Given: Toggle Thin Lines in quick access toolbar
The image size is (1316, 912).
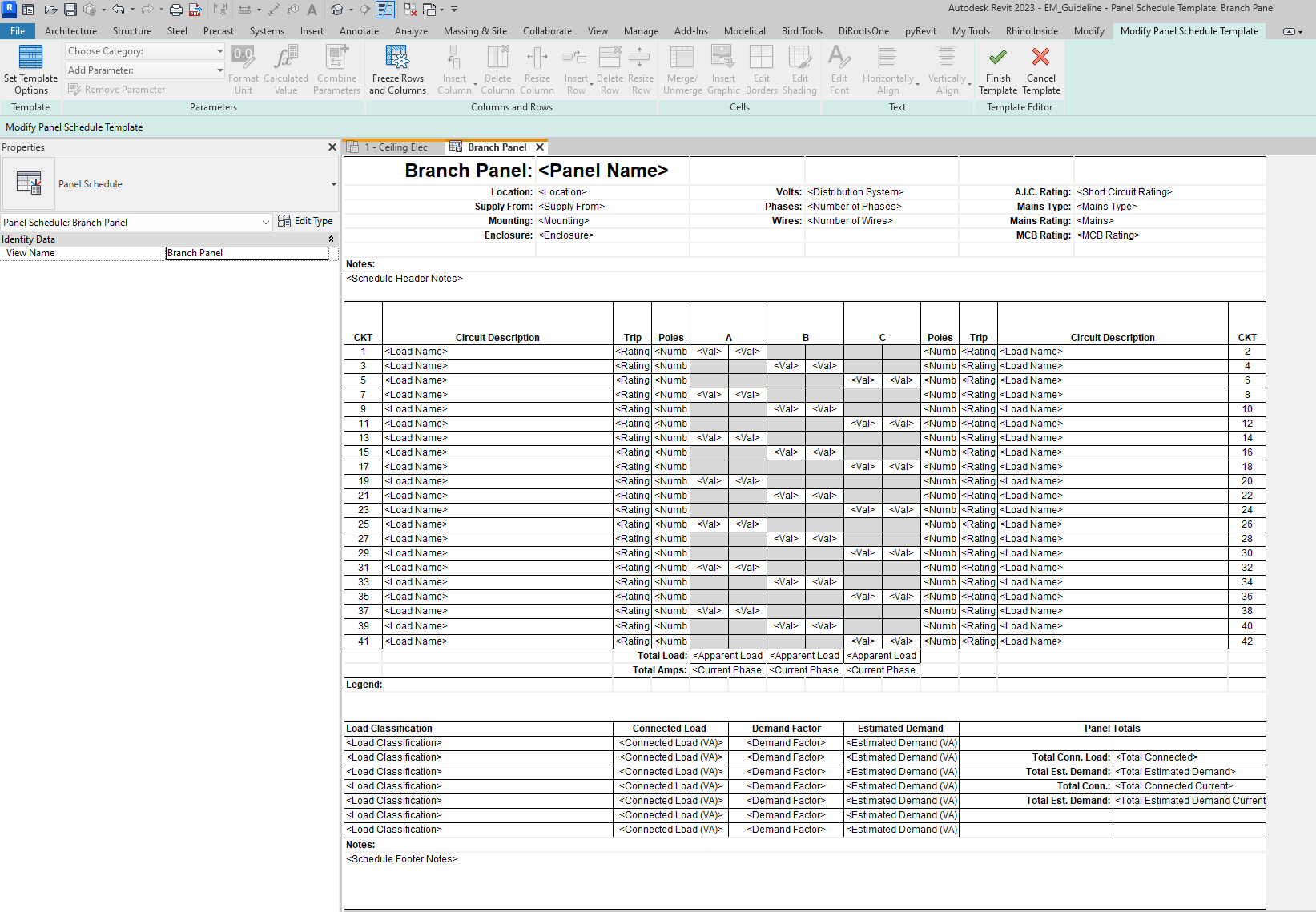Looking at the screenshot, I should 386,10.
